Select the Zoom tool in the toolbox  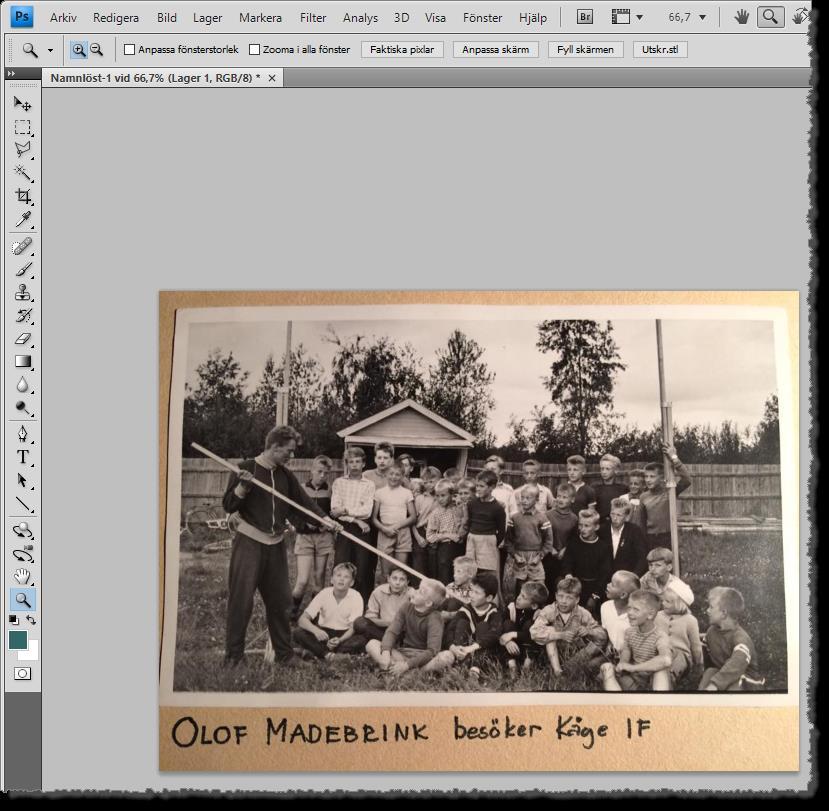click(x=22, y=600)
